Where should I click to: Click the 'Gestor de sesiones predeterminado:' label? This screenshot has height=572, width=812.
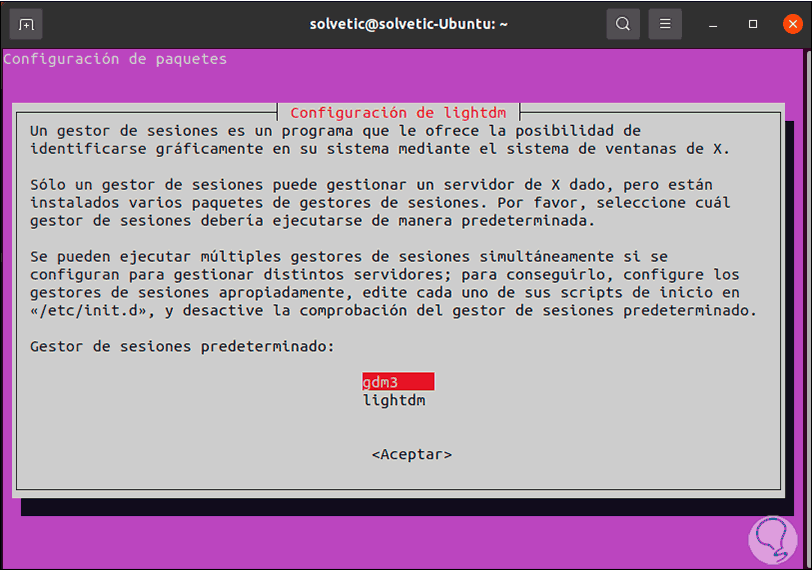click(182, 346)
